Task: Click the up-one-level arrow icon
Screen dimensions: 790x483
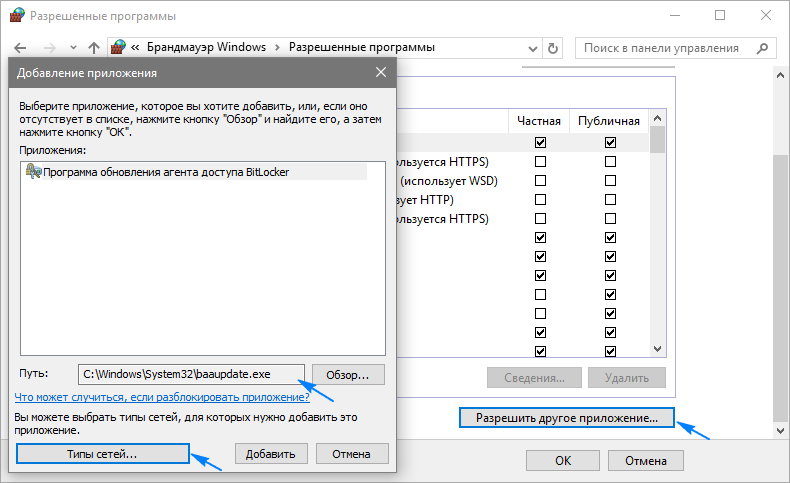Action: [93, 47]
